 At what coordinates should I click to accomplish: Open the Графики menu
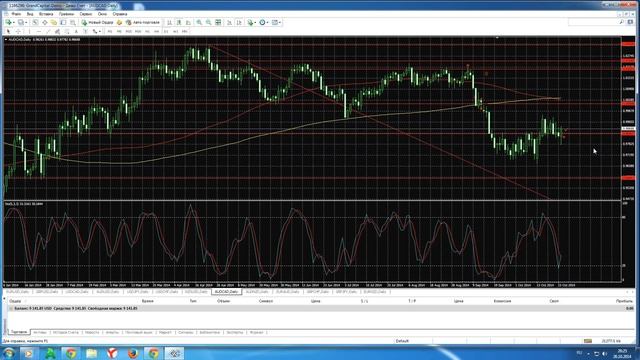click(x=66, y=14)
